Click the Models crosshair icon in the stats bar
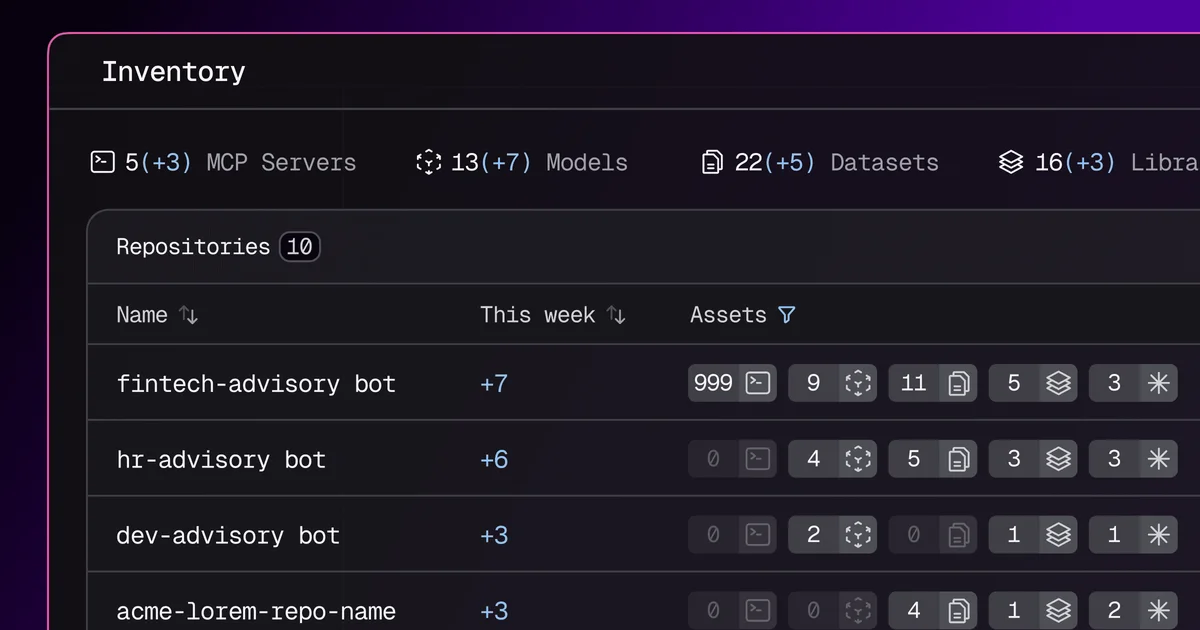 pyautogui.click(x=428, y=162)
